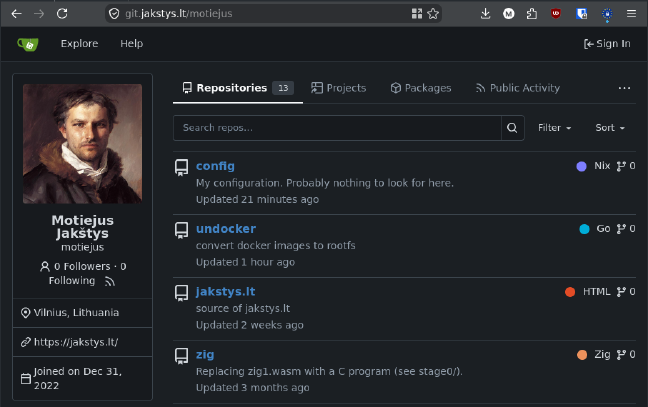Image resolution: width=648 pixels, height=407 pixels.
Task: Switch to the Packages tab
Action: [x=421, y=88]
